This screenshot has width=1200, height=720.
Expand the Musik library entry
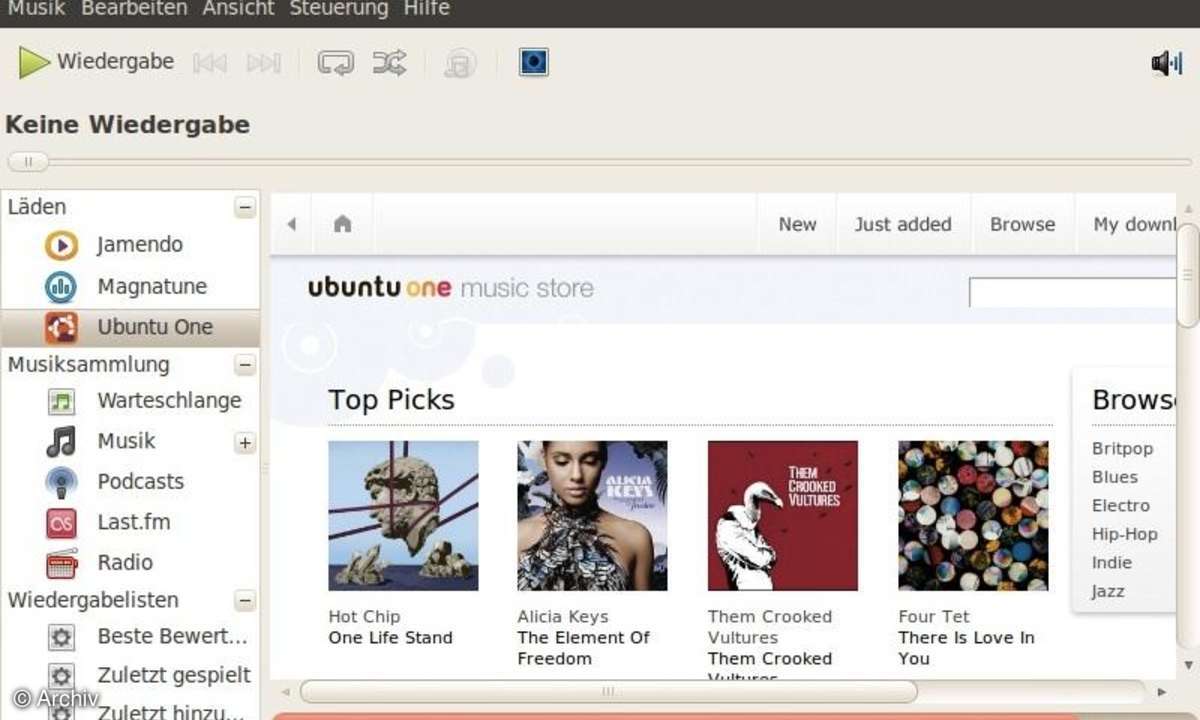pos(245,443)
